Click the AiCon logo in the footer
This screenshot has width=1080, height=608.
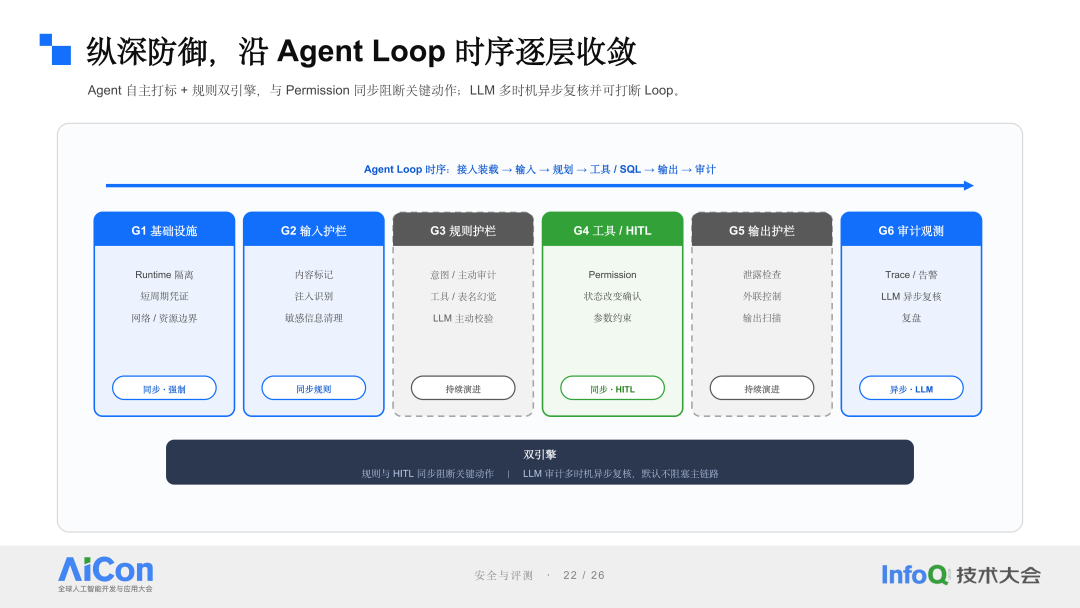tap(105, 574)
